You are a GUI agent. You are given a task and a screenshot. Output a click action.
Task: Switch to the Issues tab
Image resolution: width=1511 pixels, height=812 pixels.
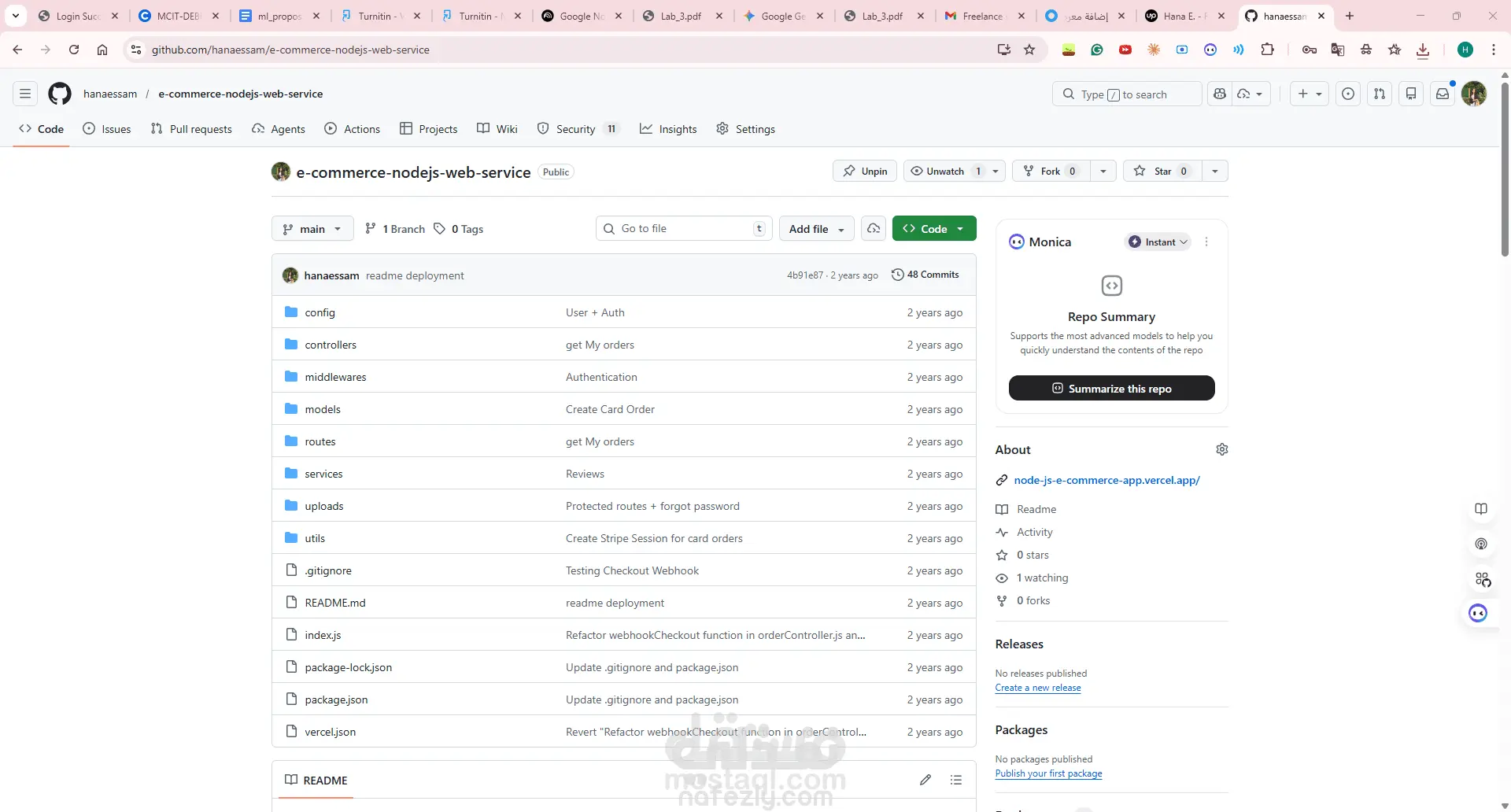point(107,129)
